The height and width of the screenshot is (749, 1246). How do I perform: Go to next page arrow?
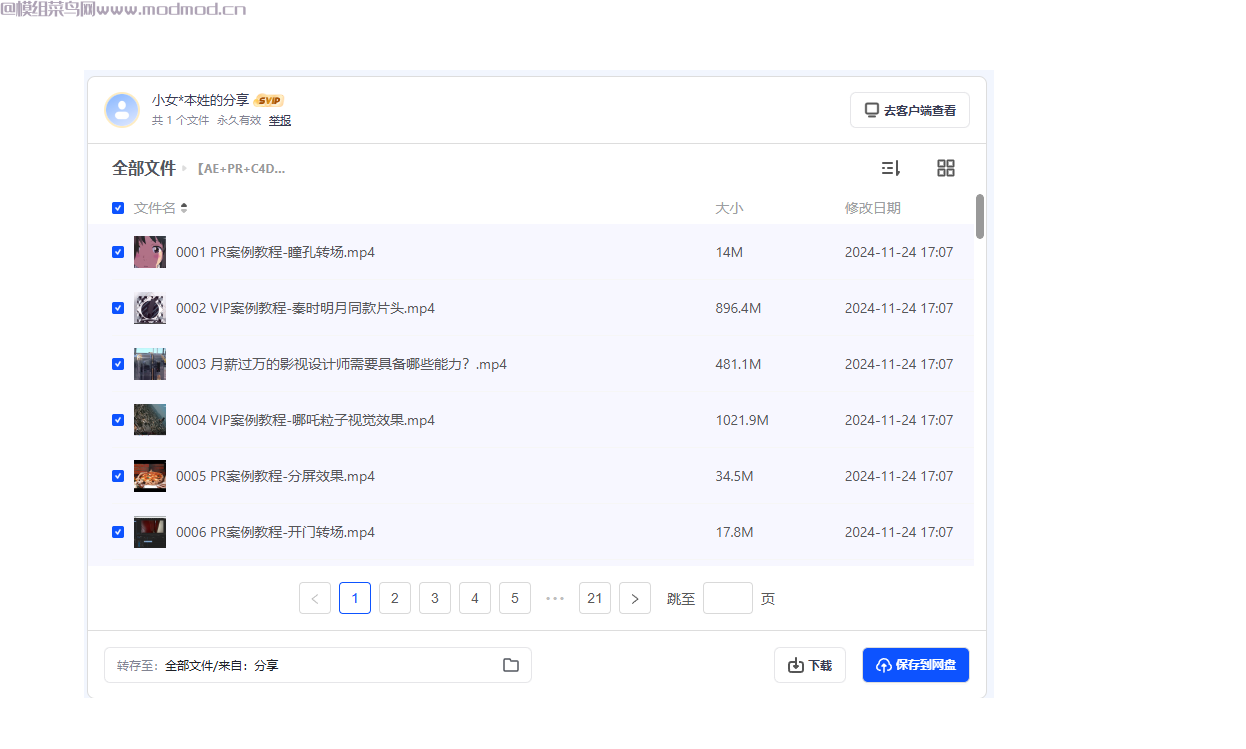pyautogui.click(x=635, y=598)
